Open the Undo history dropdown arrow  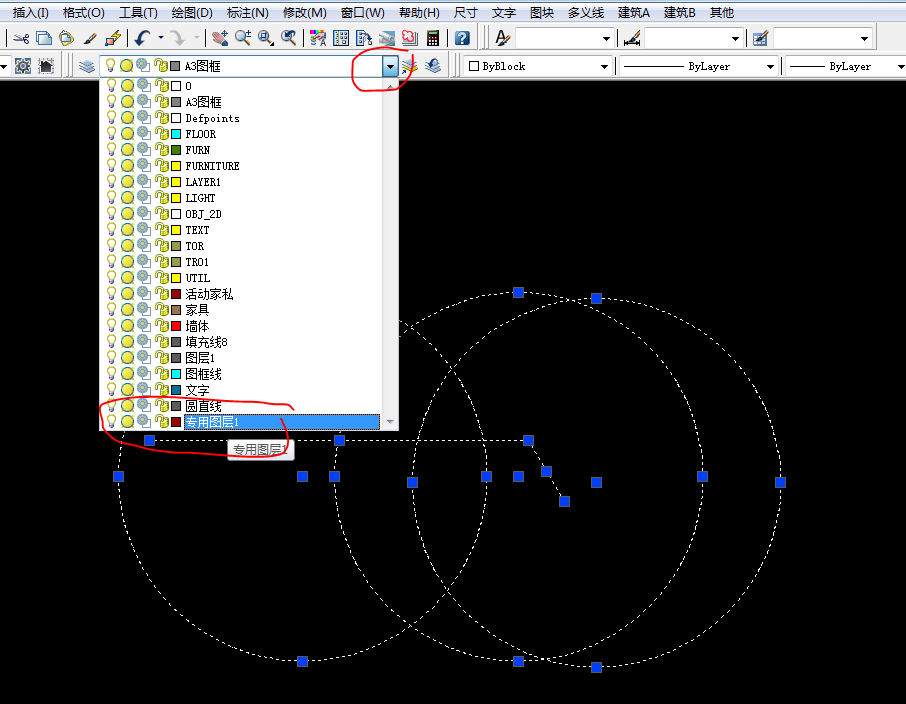tap(161, 39)
